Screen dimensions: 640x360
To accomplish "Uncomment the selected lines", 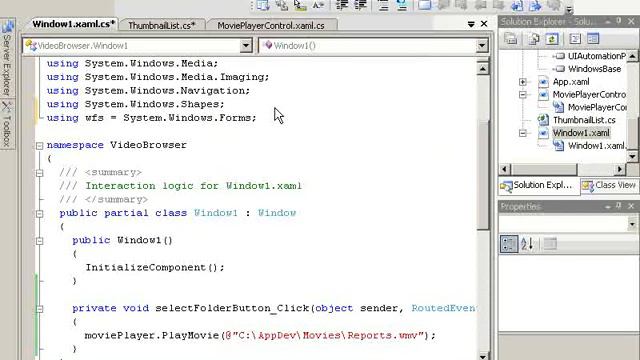I will pyautogui.click(x=402, y=5).
